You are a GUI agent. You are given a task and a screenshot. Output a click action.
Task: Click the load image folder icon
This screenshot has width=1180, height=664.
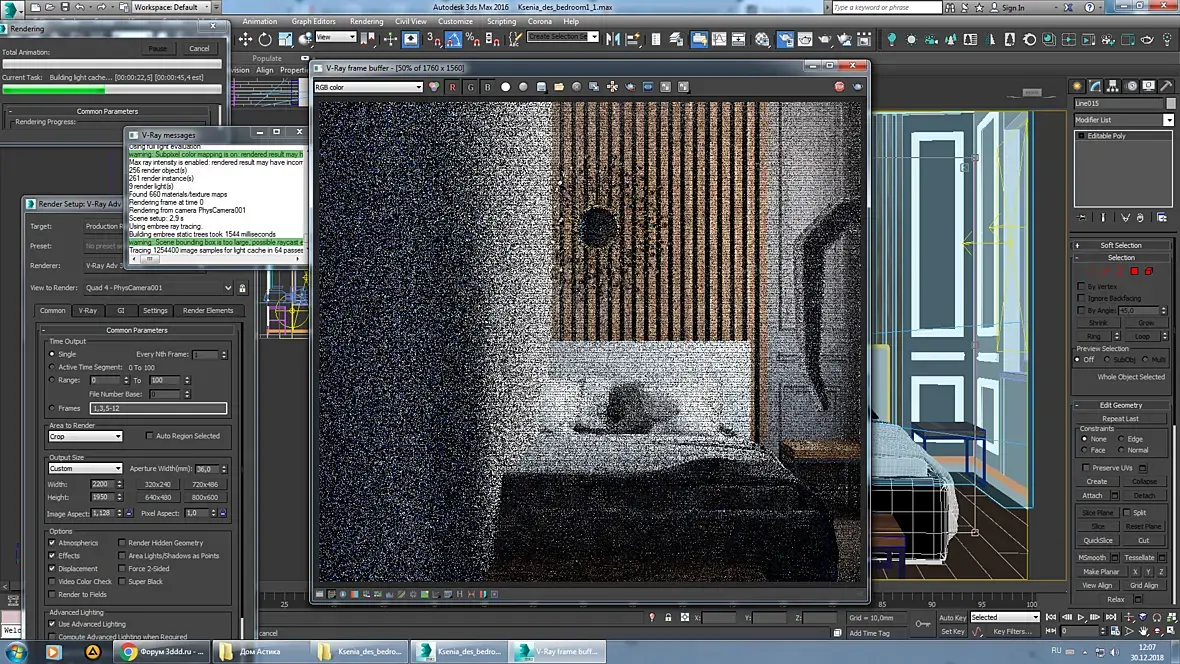[559, 87]
